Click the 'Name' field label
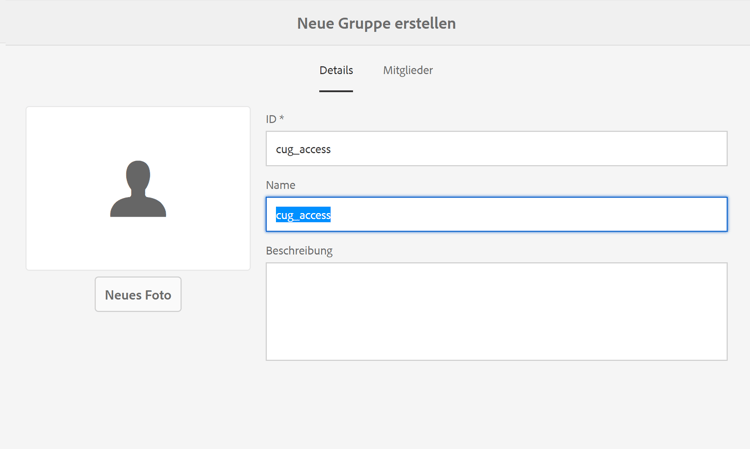The image size is (750, 449). [x=281, y=185]
